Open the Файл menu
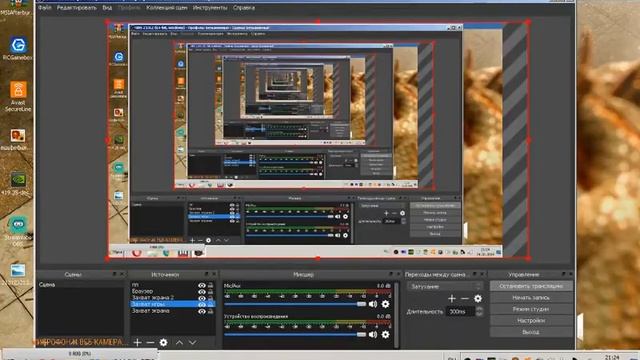640x360 pixels. 45,8
